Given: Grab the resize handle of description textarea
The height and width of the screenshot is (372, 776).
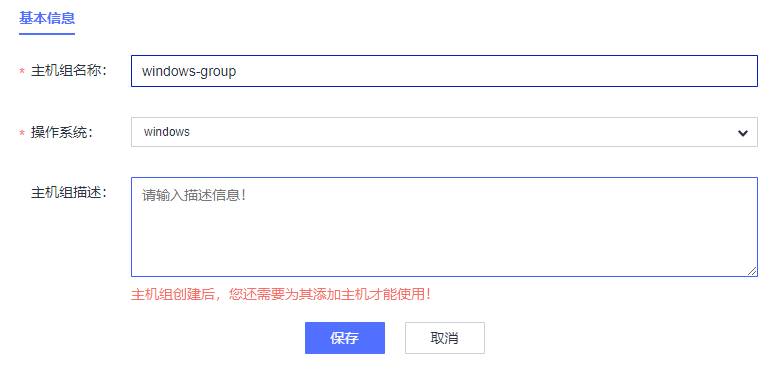Looking at the screenshot, I should (752, 271).
